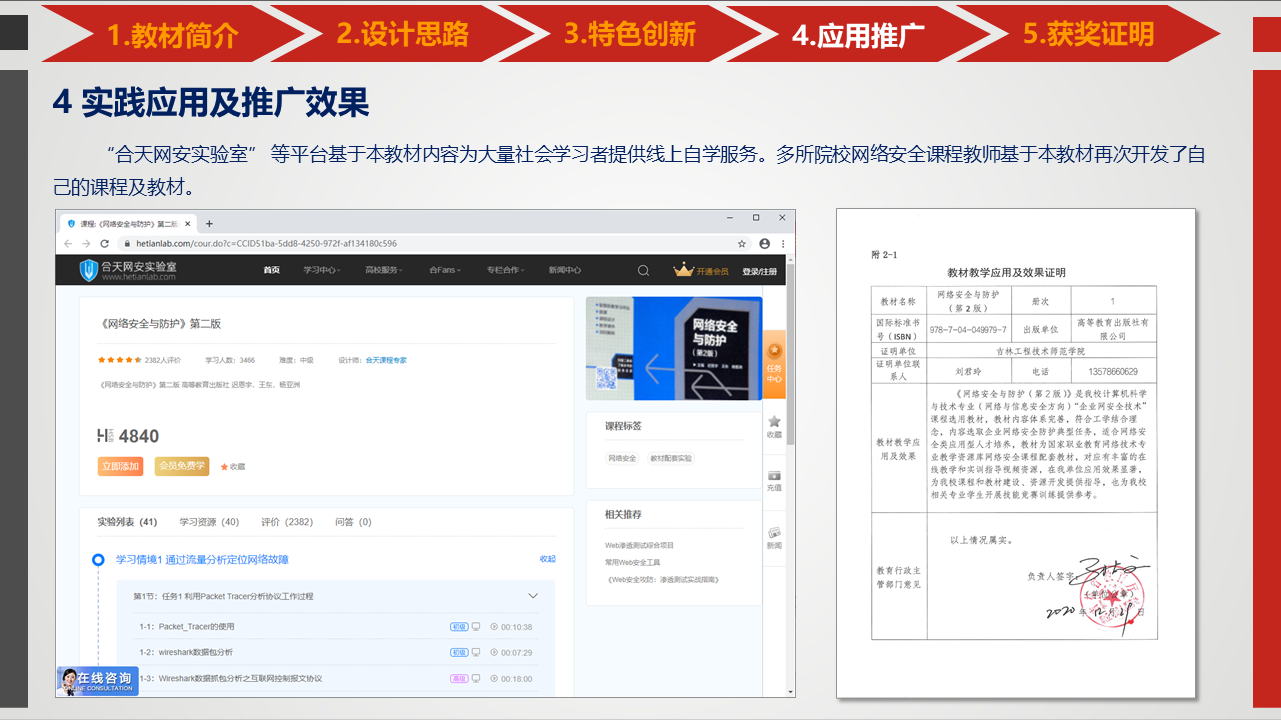The height and width of the screenshot is (720, 1281).
Task: Click the 网络安全 course tag
Action: pos(622,458)
